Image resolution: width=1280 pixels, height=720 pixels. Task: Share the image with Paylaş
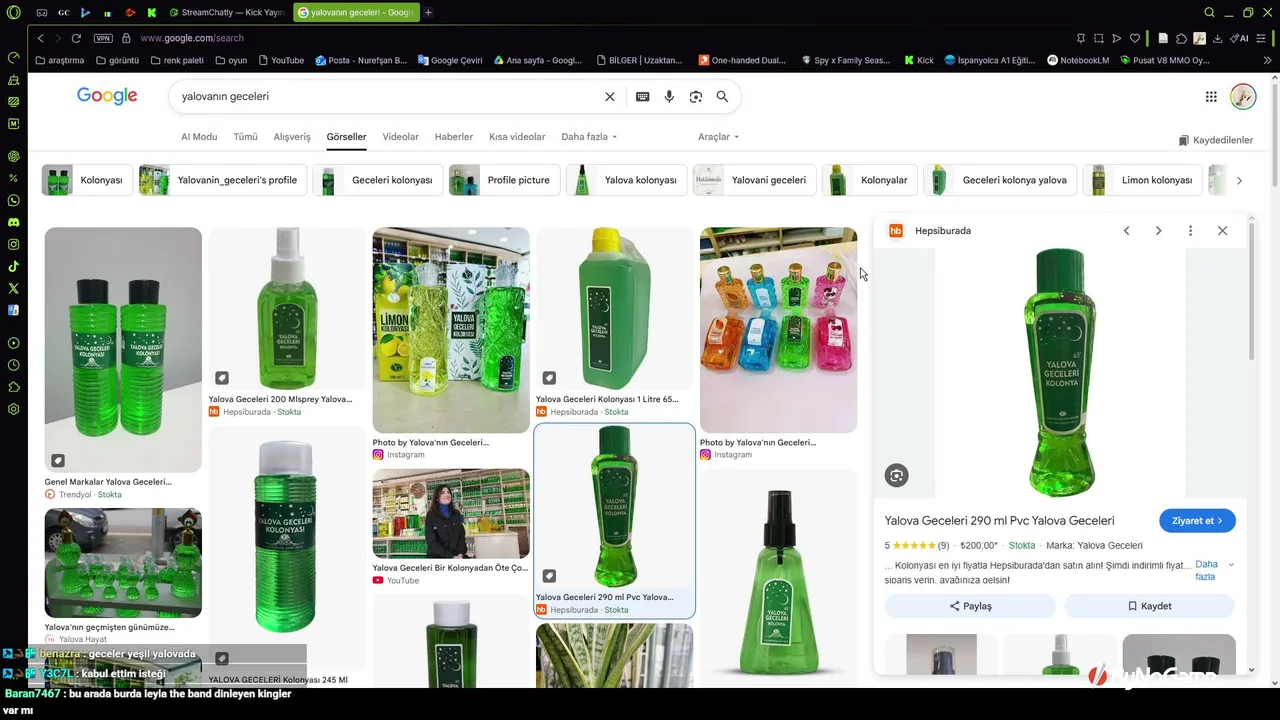[x=970, y=606]
